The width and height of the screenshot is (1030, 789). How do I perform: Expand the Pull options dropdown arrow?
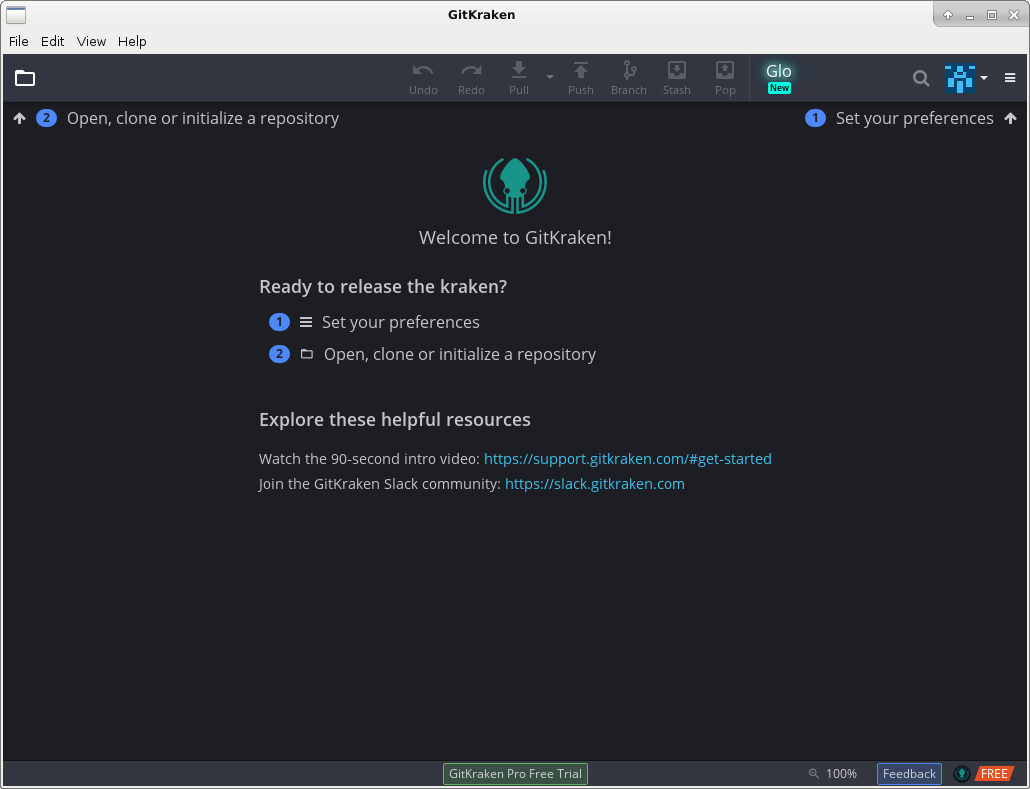pos(550,78)
